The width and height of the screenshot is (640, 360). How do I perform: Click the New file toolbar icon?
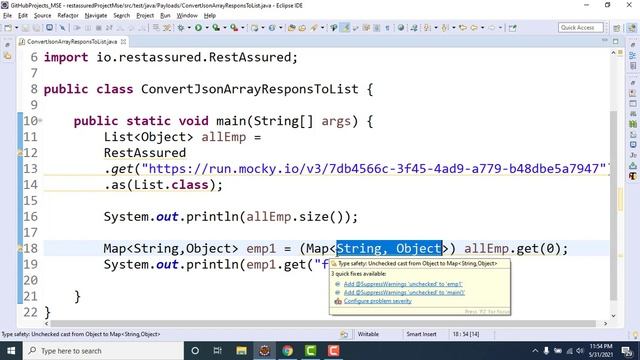point(8,28)
